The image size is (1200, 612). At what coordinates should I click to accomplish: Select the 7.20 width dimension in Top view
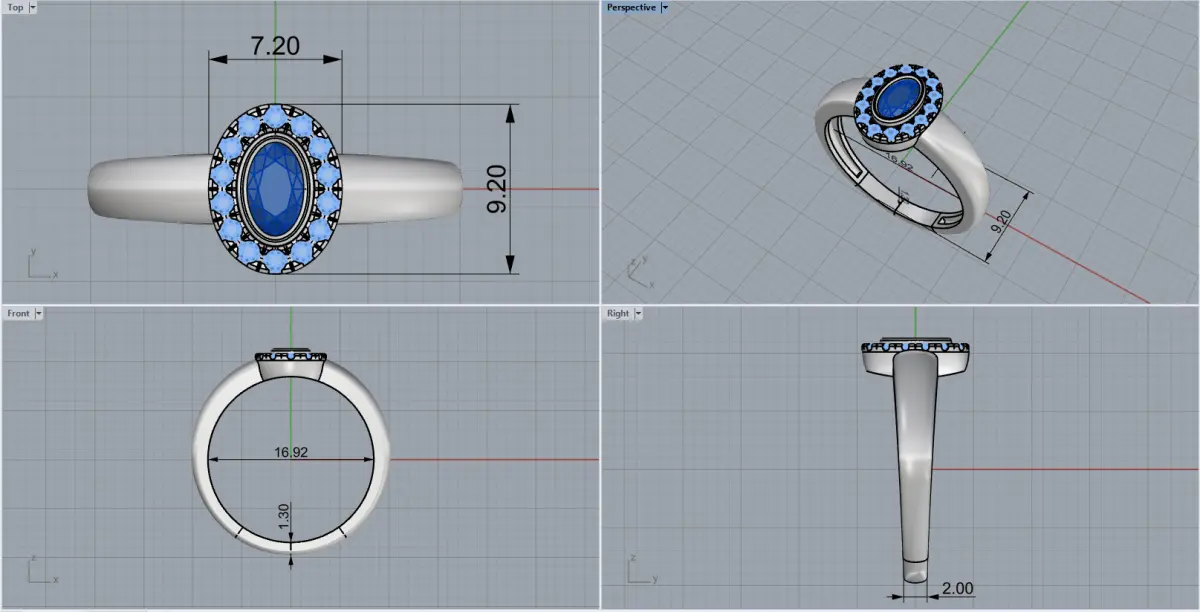275,46
